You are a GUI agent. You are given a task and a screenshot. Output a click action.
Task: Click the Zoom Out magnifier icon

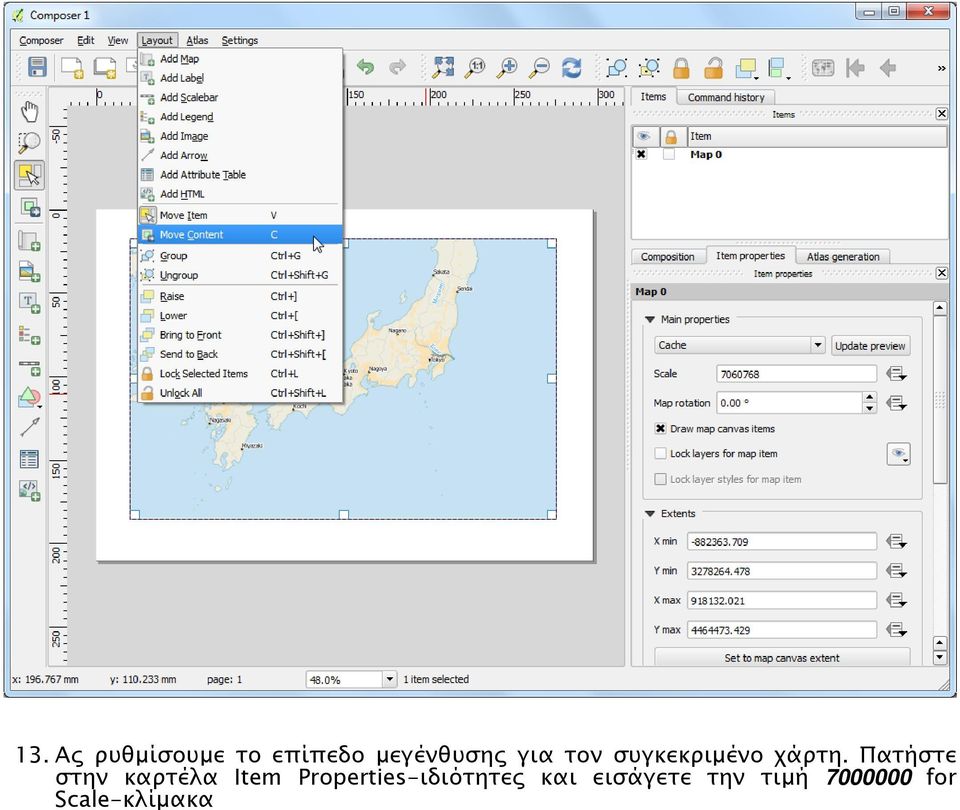539,67
